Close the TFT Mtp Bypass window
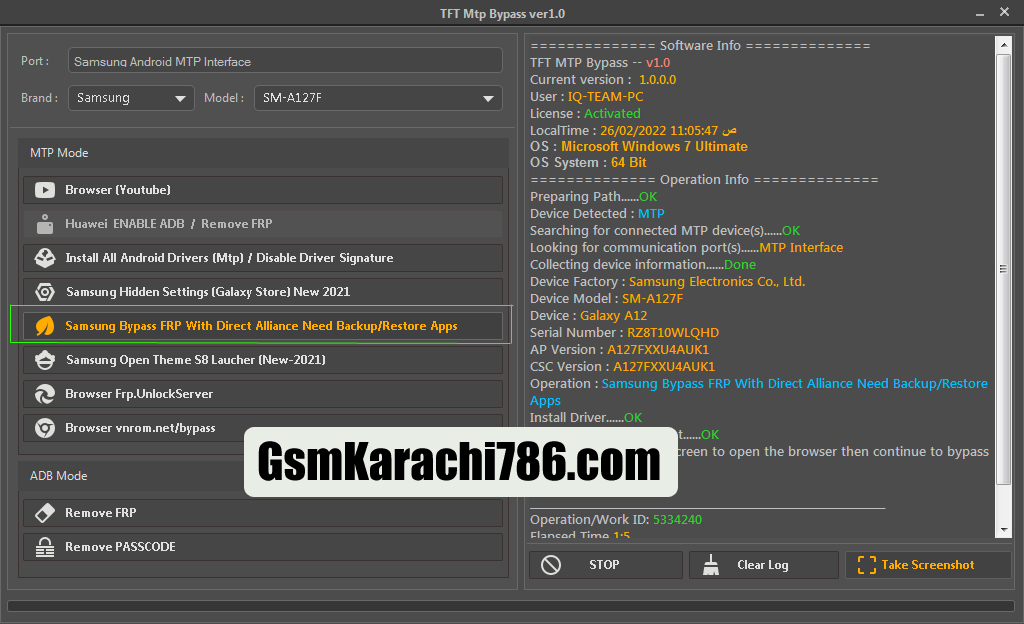 (x=1004, y=12)
